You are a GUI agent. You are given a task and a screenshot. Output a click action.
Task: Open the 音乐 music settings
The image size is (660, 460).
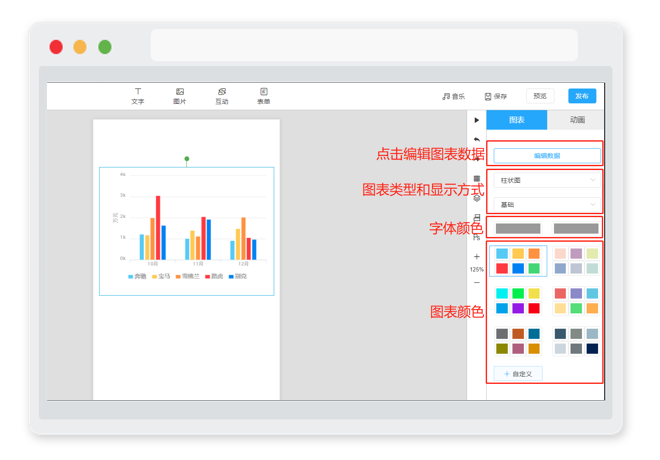(x=453, y=96)
